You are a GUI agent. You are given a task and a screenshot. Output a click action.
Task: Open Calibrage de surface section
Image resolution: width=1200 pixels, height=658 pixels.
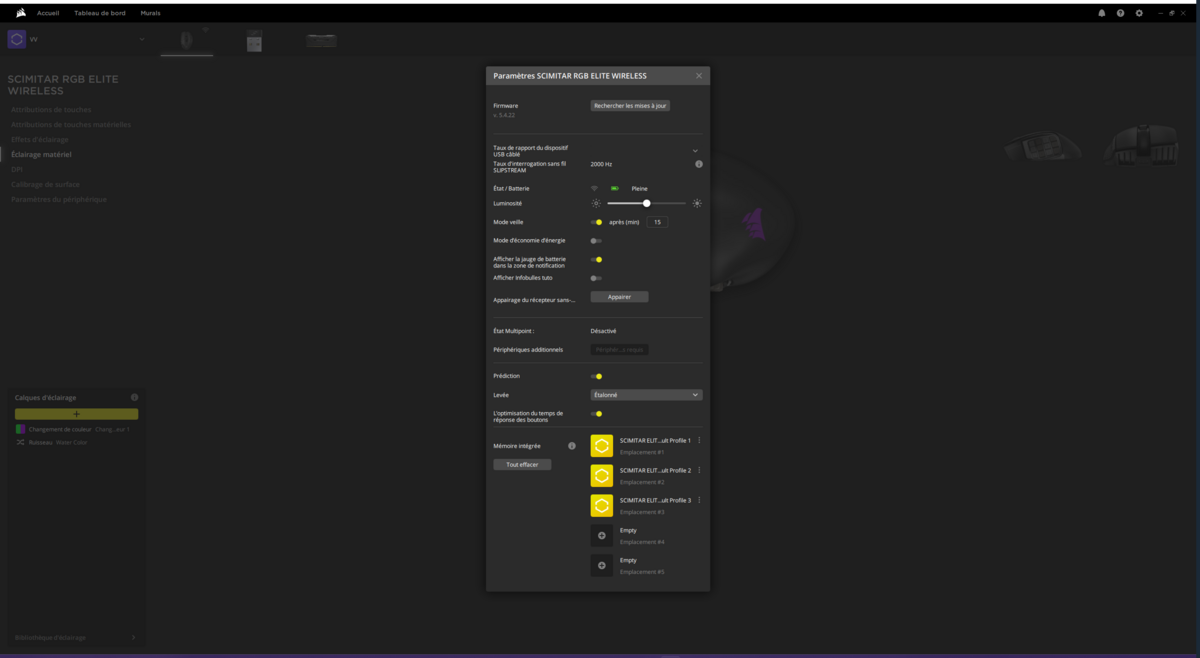coord(45,184)
